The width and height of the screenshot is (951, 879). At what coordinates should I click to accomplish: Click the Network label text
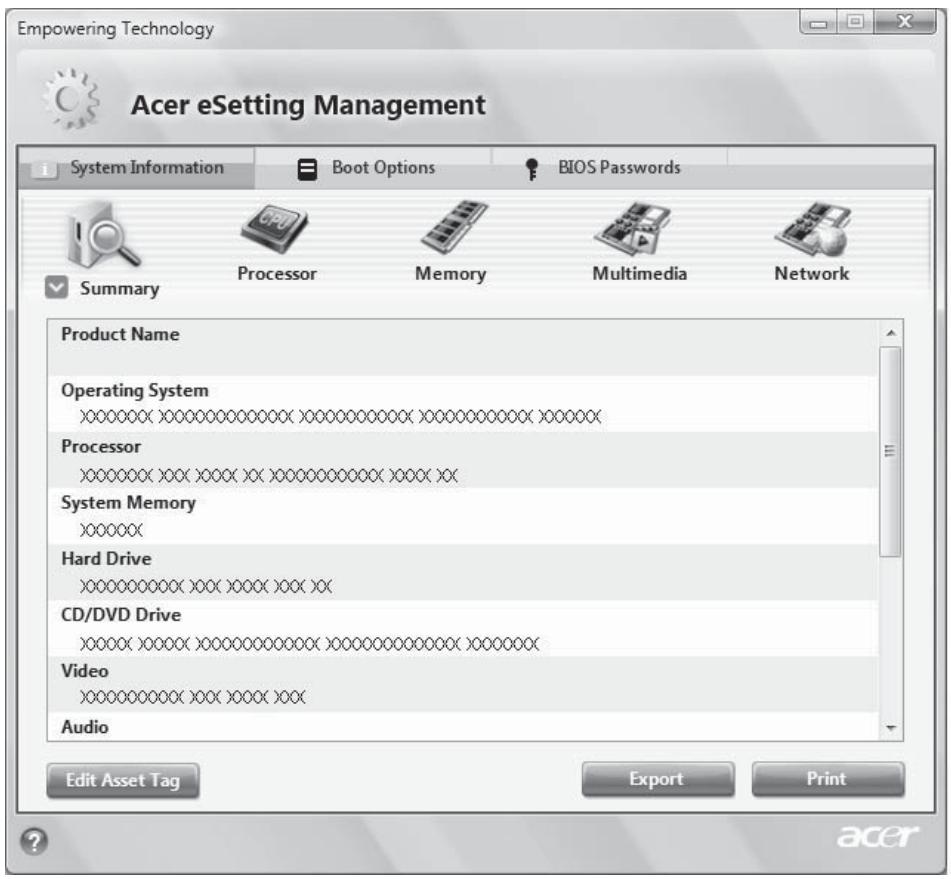coord(812,274)
